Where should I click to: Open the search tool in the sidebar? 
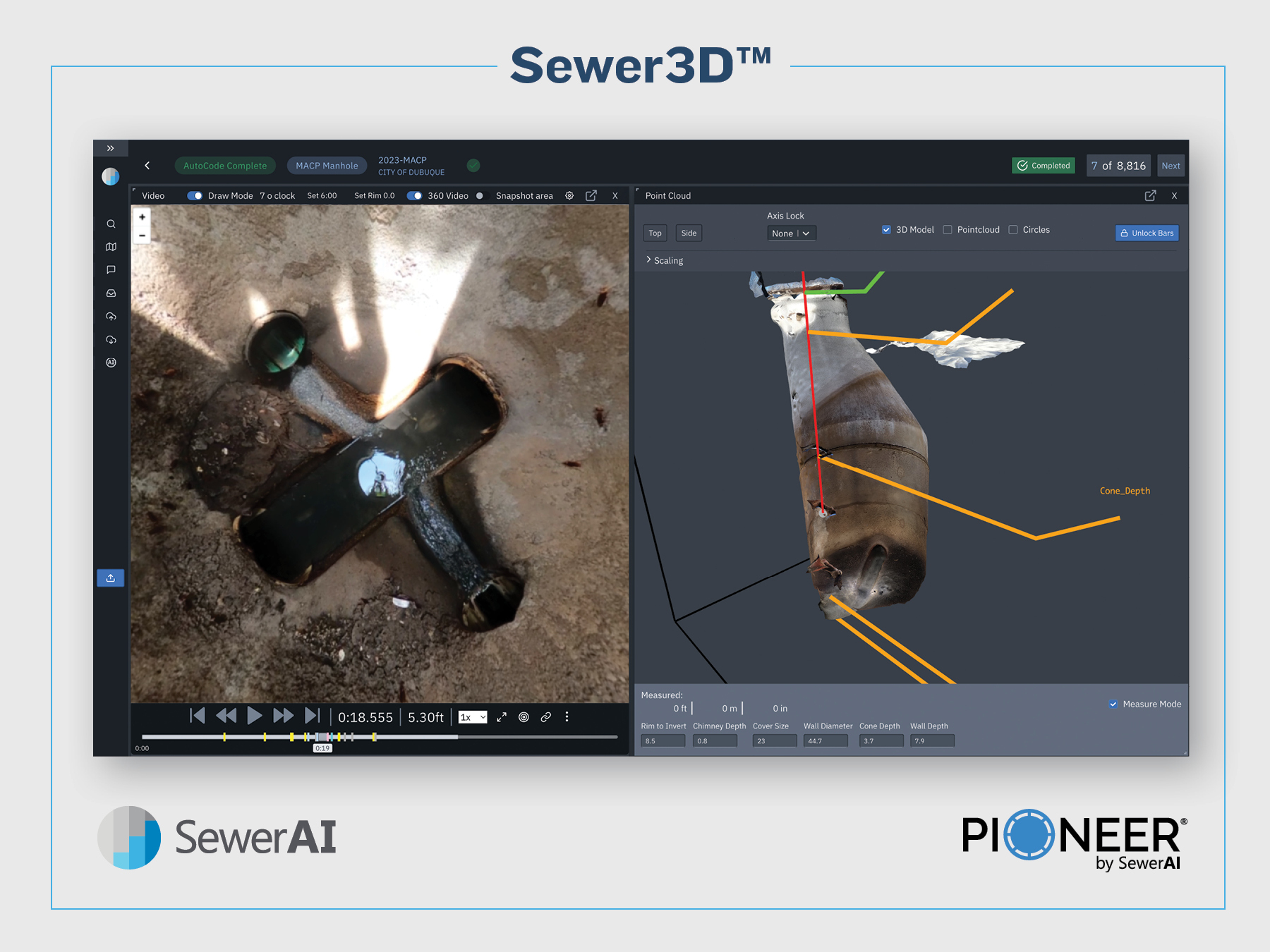pos(111,224)
